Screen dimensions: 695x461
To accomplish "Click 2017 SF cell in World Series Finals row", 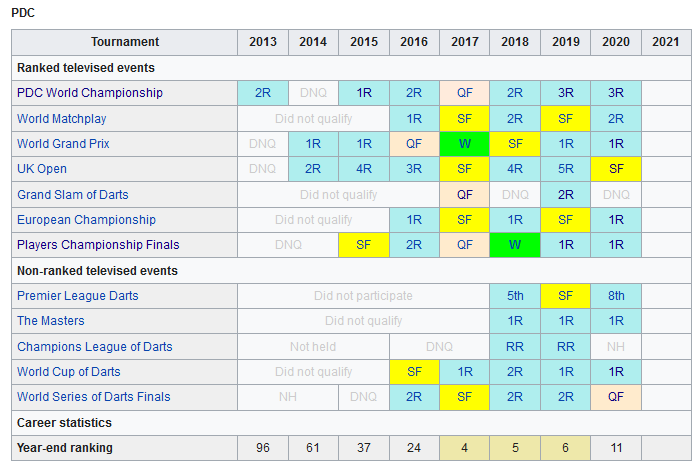I will (465, 397).
